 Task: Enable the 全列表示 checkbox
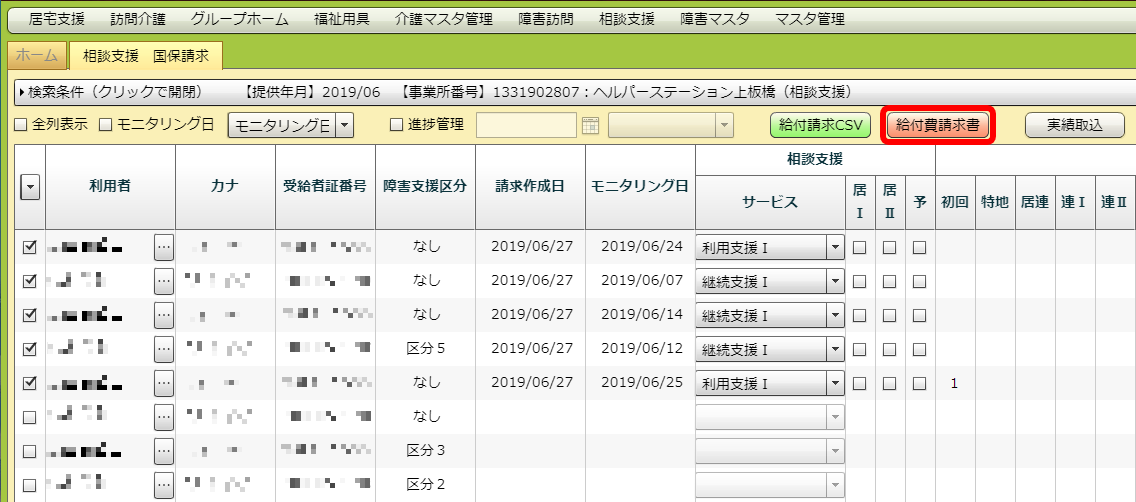click(20, 125)
